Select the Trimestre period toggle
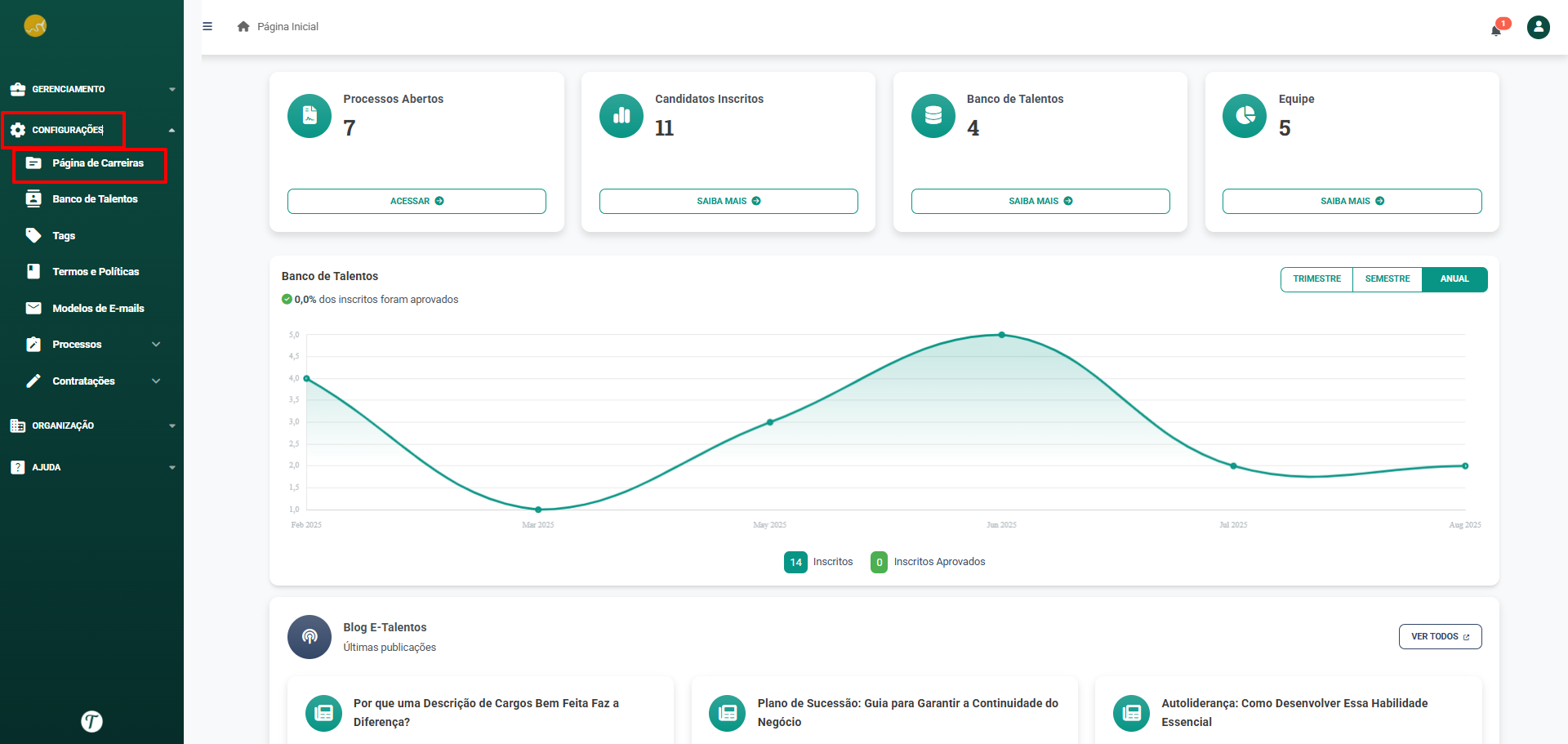This screenshot has height=744, width=1568. tap(1316, 279)
